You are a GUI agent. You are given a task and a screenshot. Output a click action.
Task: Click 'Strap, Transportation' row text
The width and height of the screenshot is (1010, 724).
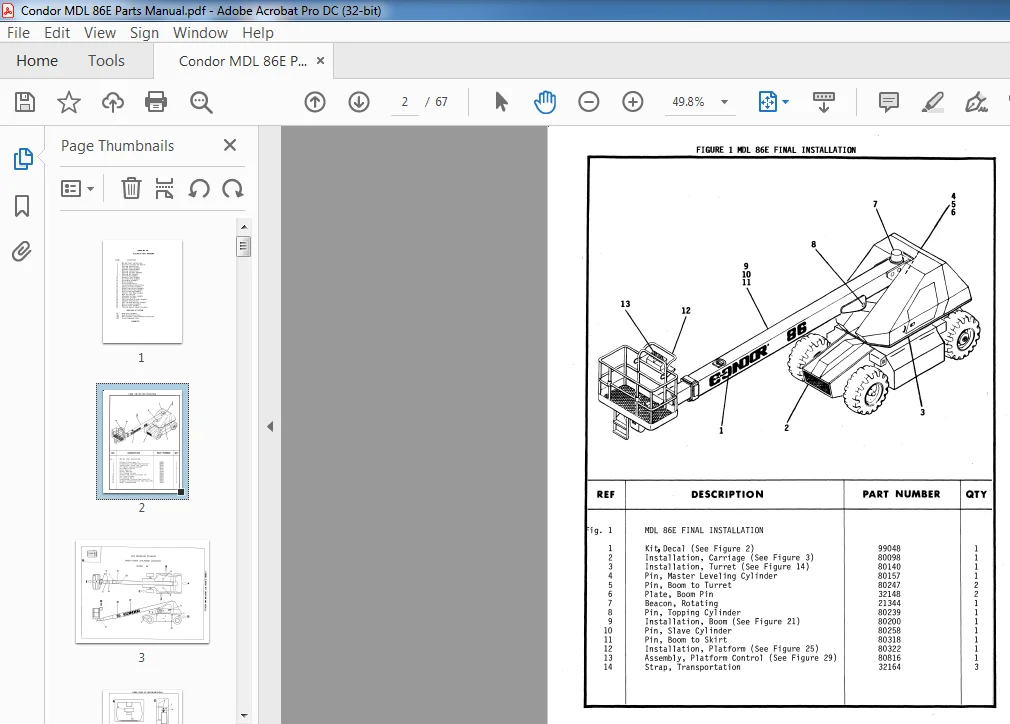coord(692,667)
